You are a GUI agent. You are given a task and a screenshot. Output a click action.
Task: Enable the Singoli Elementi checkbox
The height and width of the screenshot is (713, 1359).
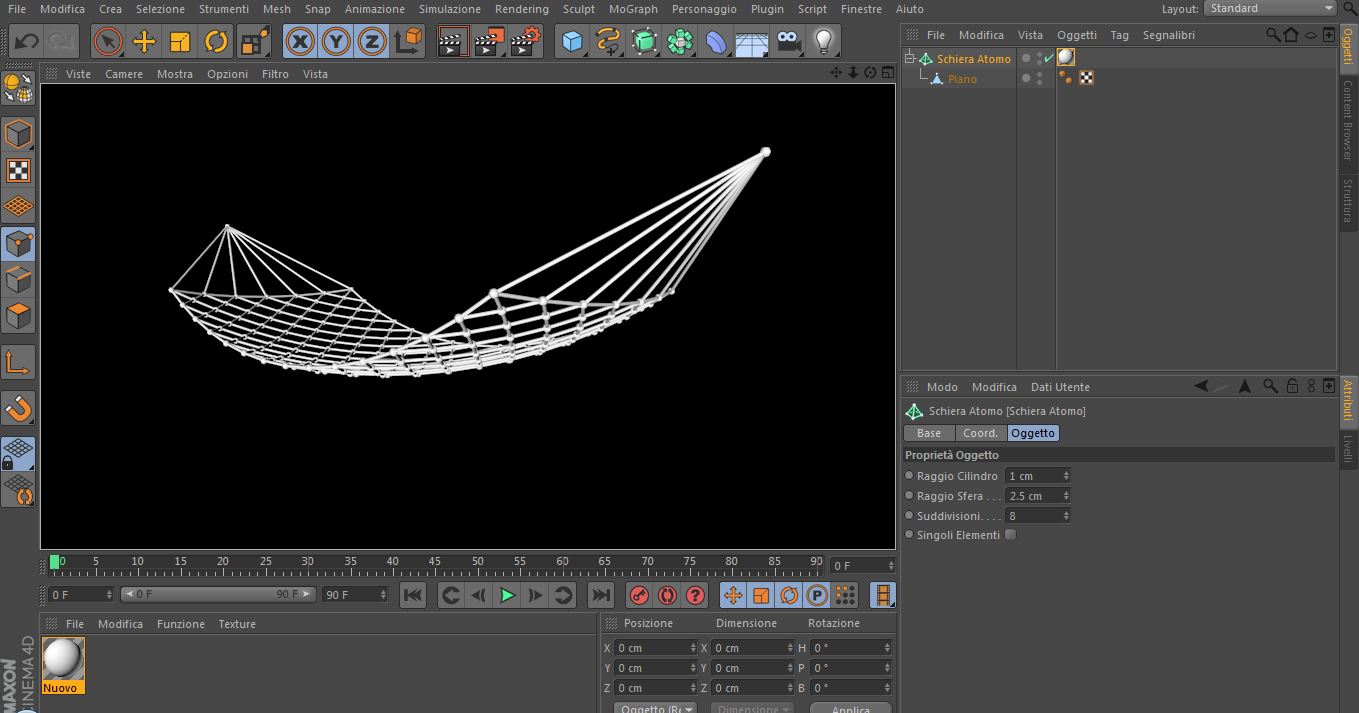1010,535
